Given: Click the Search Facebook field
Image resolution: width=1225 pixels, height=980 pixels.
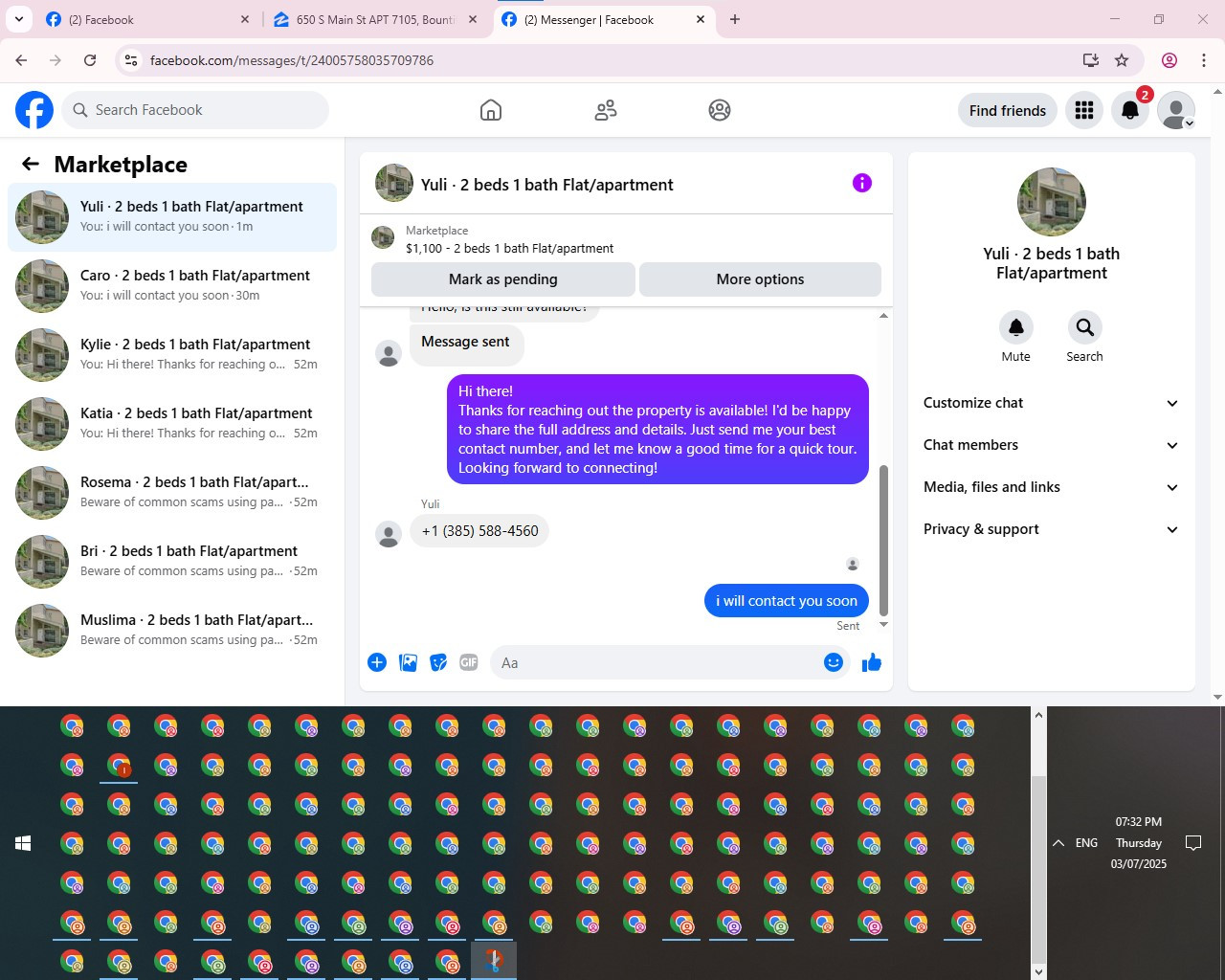Looking at the screenshot, I should coord(196,110).
